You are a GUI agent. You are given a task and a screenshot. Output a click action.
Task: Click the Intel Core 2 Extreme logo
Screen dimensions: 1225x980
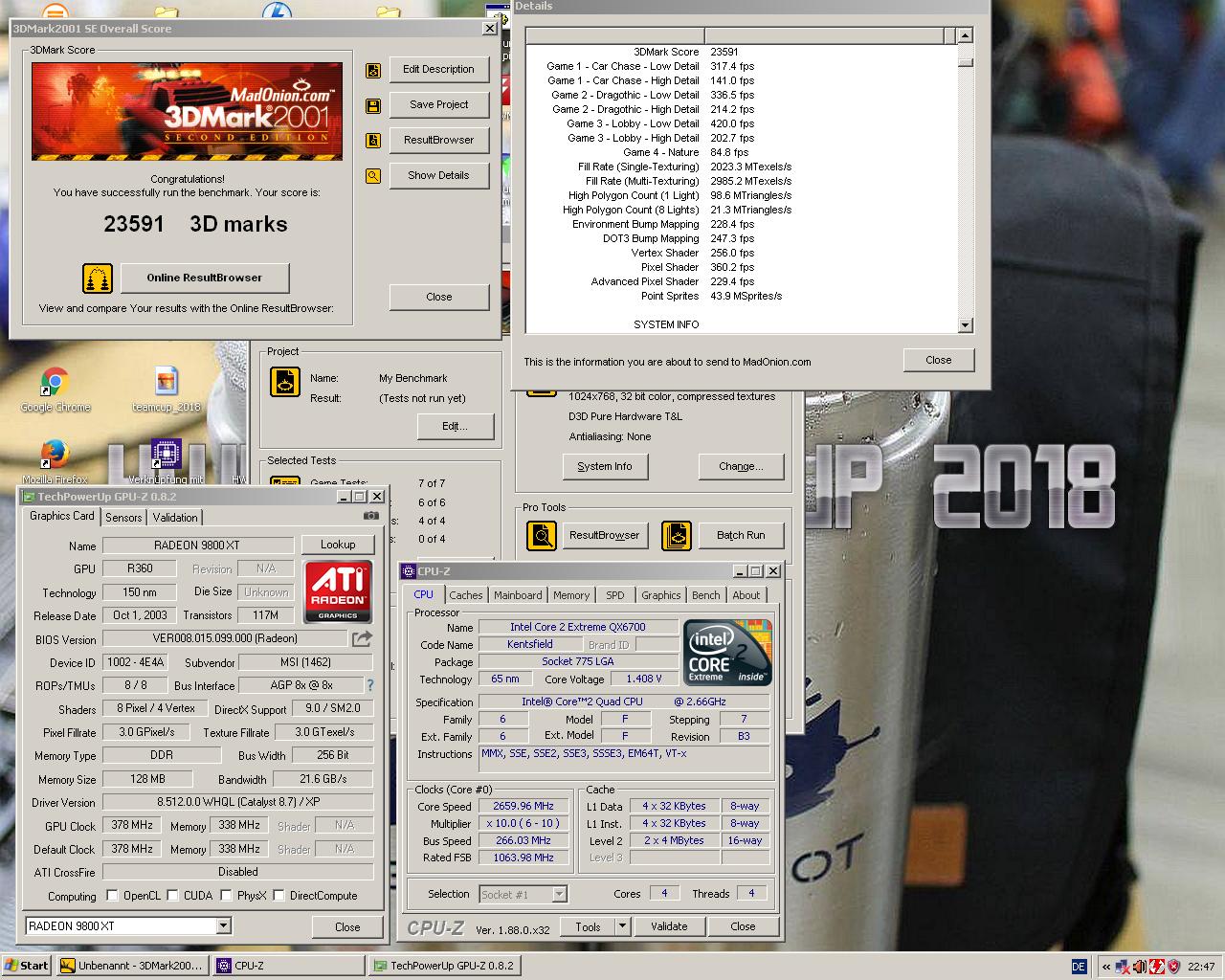728,652
